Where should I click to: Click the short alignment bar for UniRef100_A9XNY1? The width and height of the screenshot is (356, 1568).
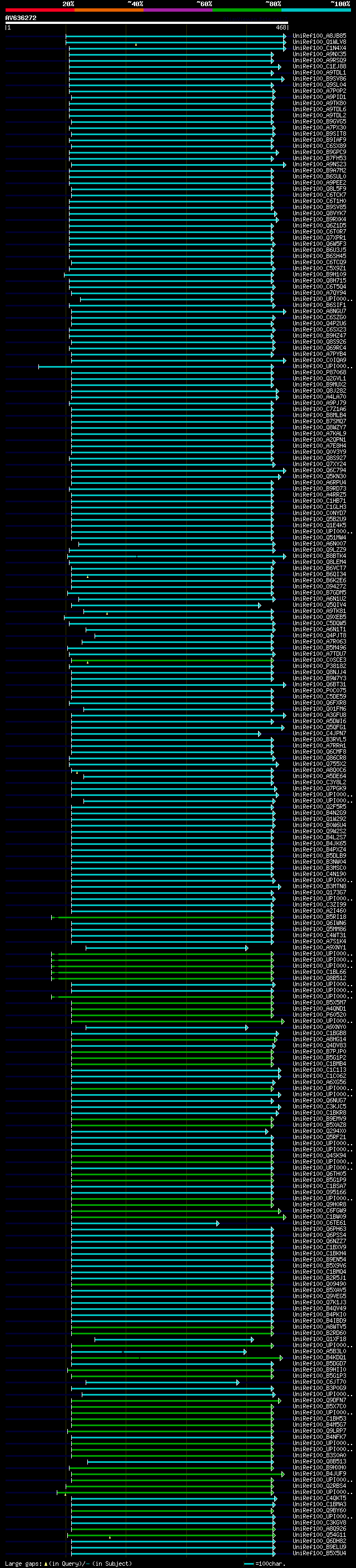pos(167,948)
